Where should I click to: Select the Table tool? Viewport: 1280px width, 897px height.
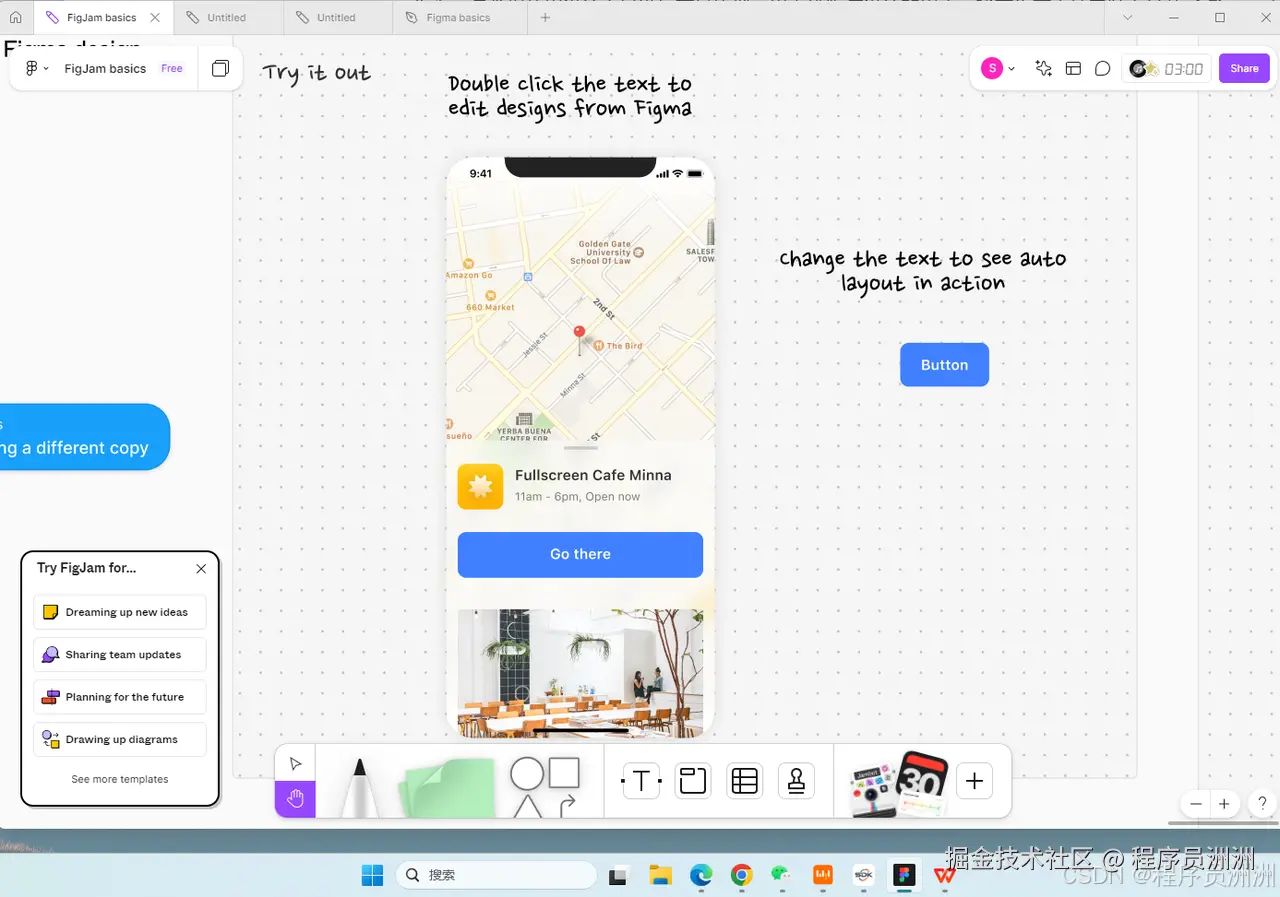pos(744,781)
